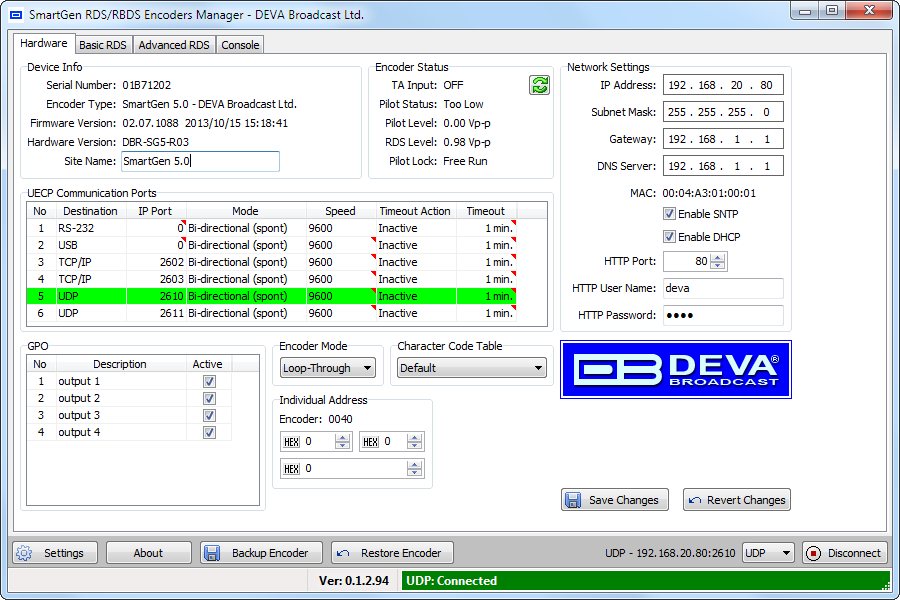Select the Advanced RDS tab
Viewport: 900px width, 600px height.
pos(174,45)
